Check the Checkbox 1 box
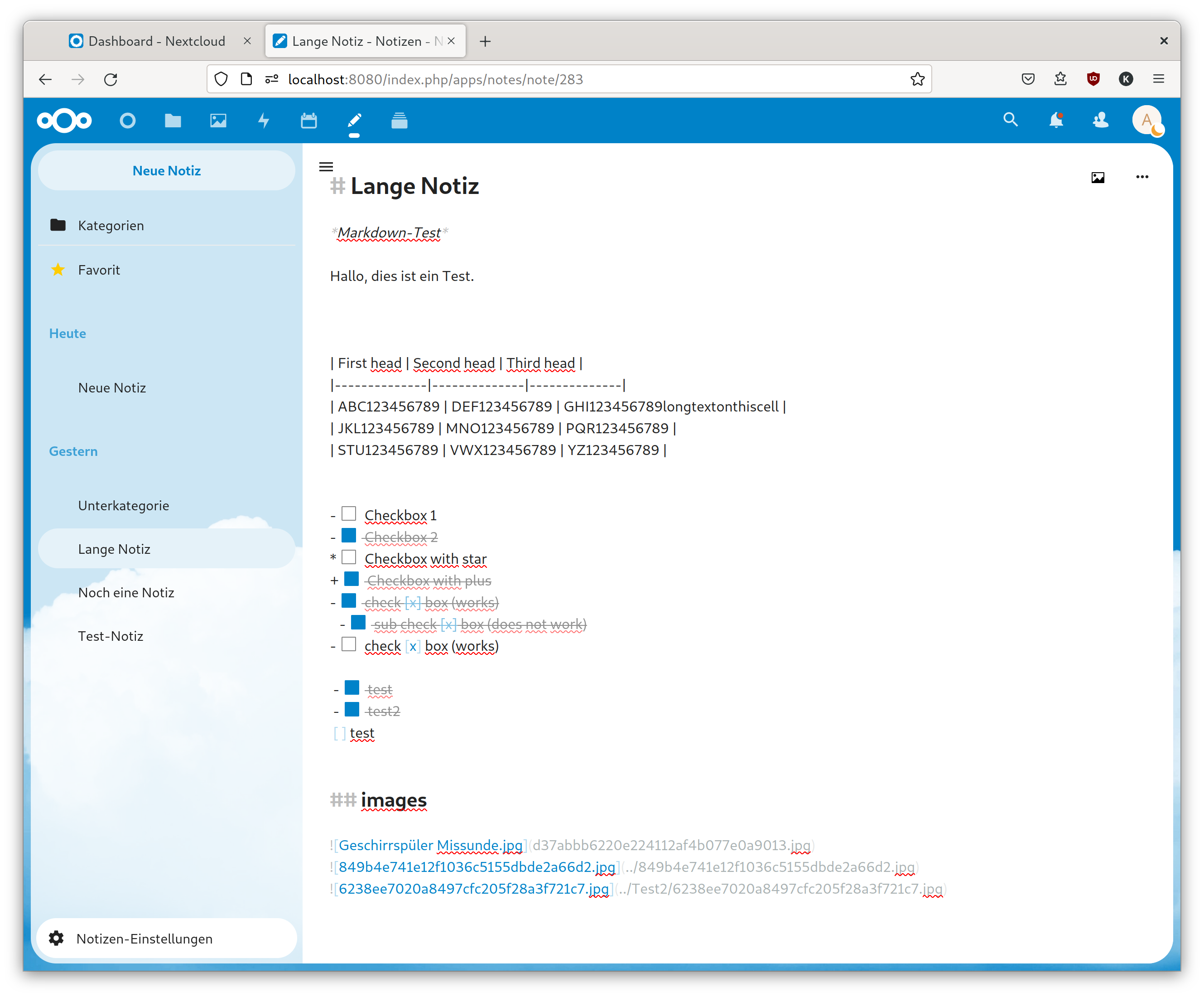This screenshot has height=997, width=1204. [349, 513]
